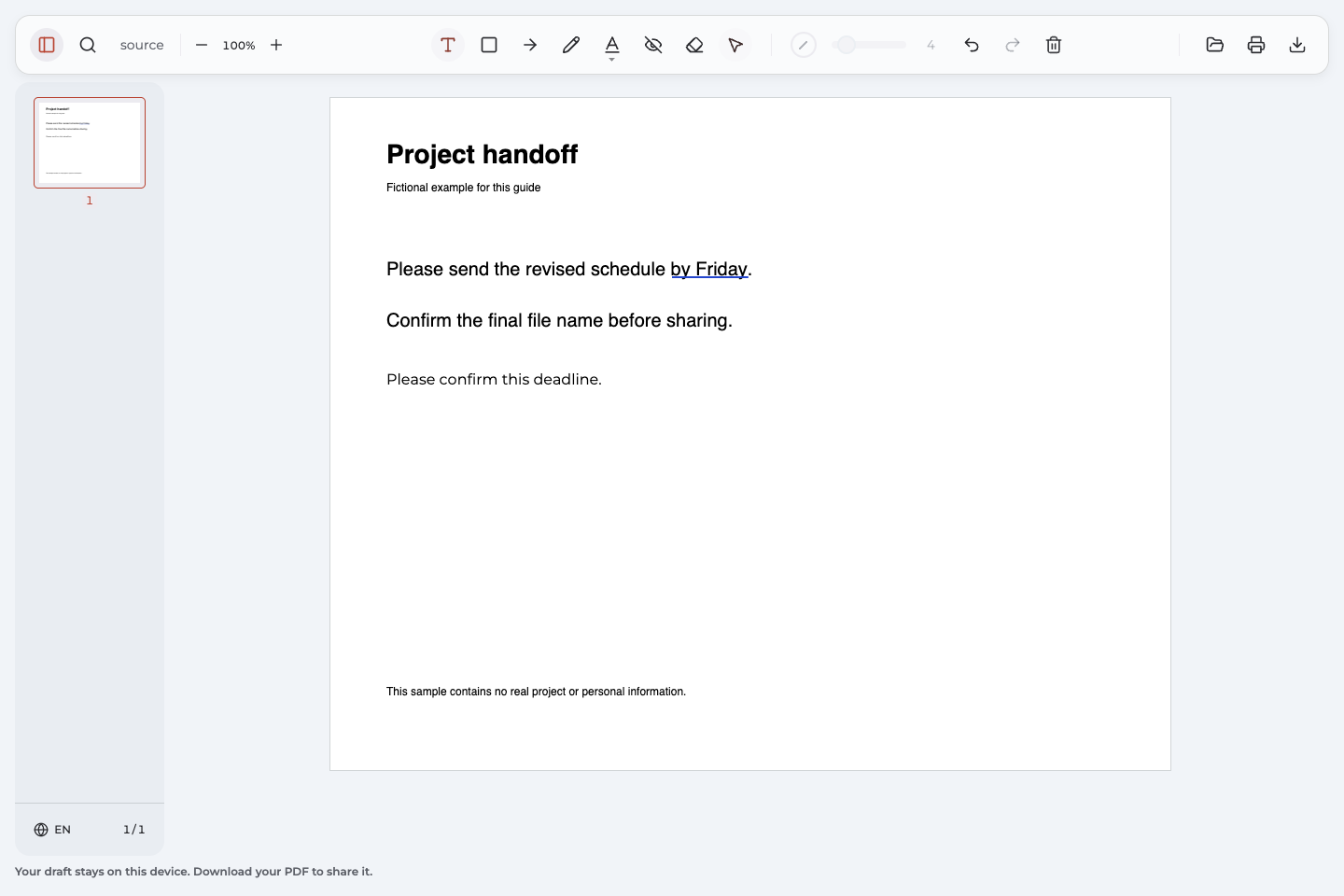Zoom in with the plus button

pos(276,45)
